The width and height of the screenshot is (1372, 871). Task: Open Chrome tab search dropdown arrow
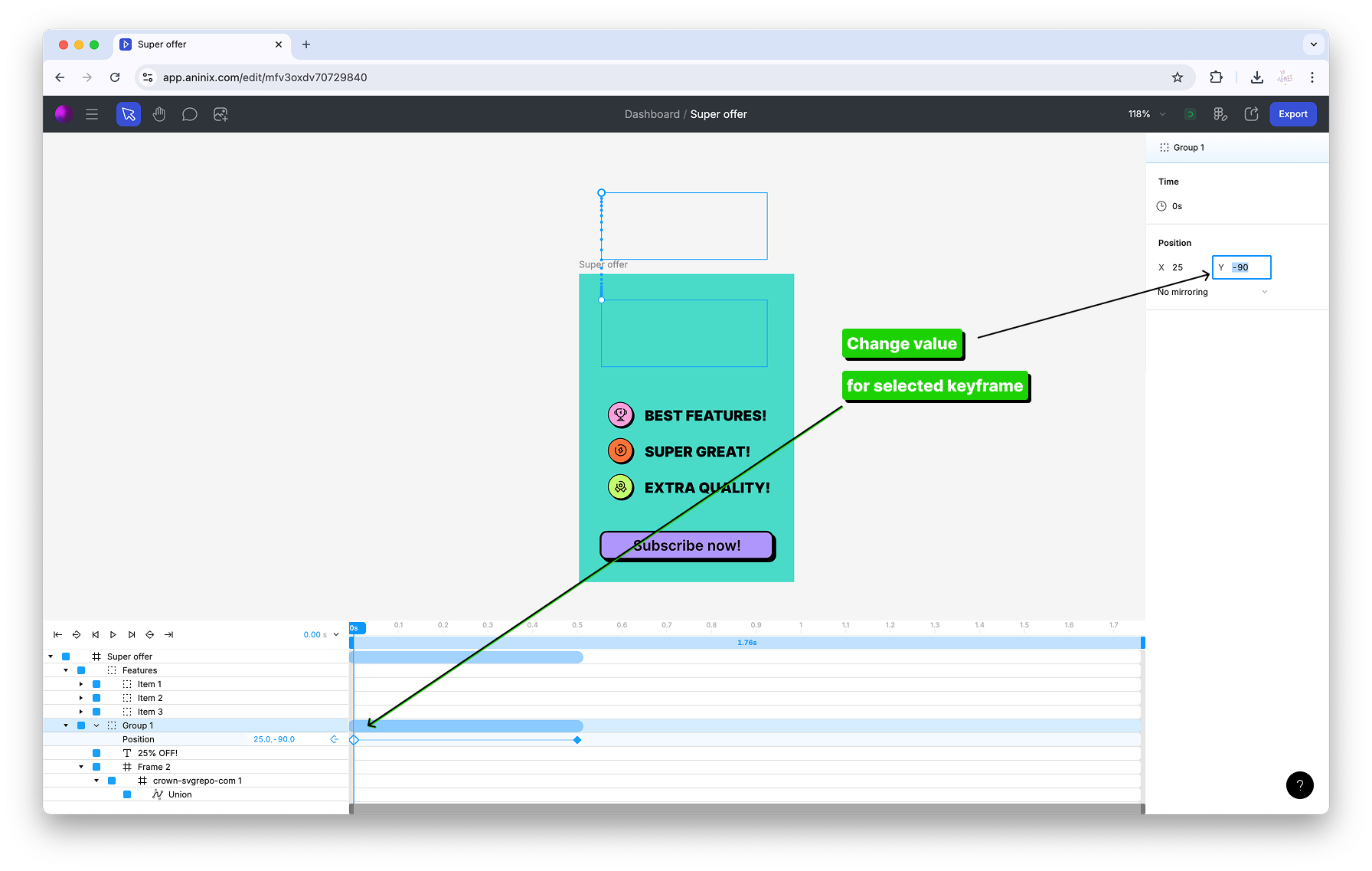[x=1314, y=44]
